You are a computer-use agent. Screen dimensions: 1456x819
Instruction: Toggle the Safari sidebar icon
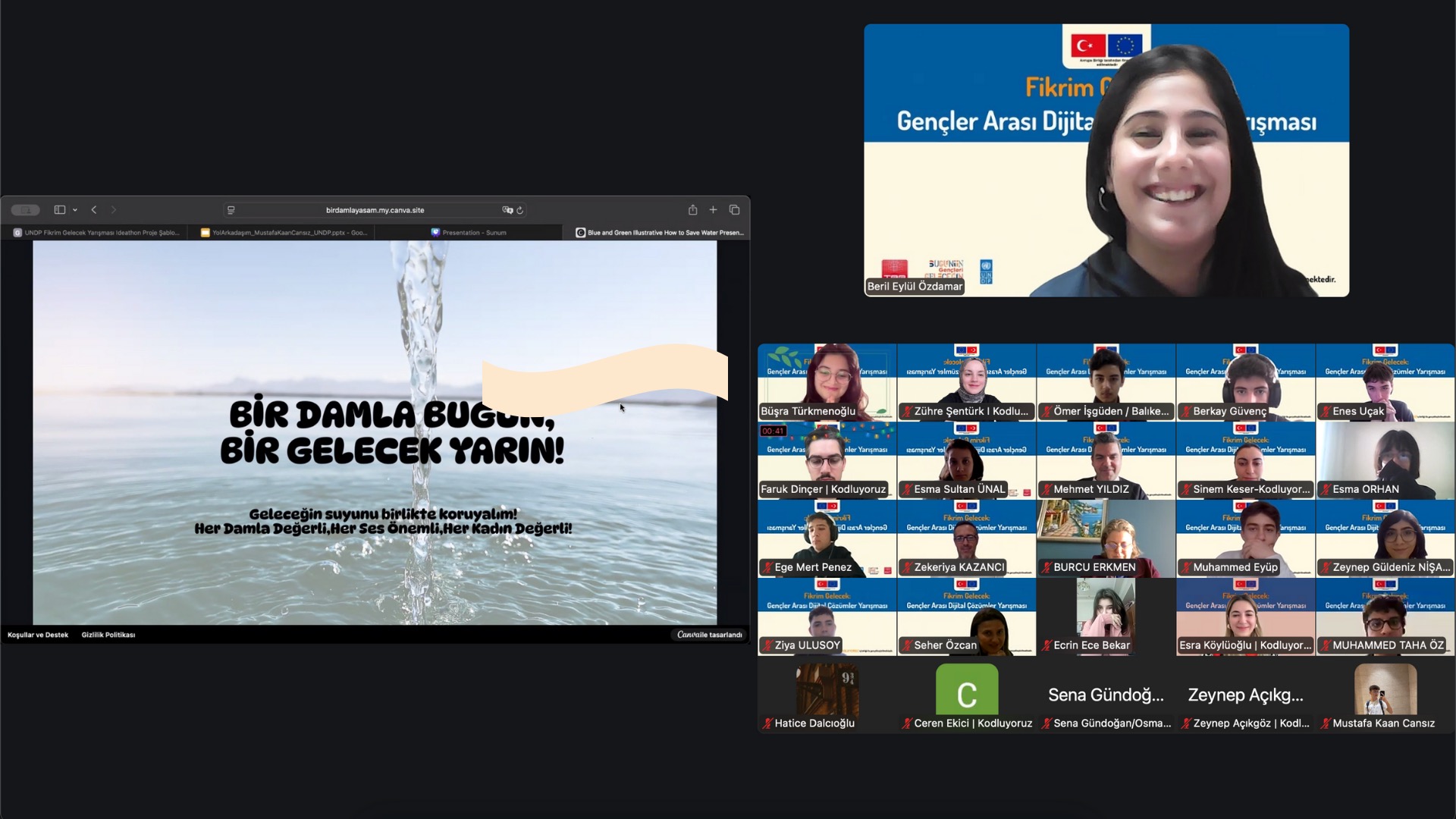[59, 209]
